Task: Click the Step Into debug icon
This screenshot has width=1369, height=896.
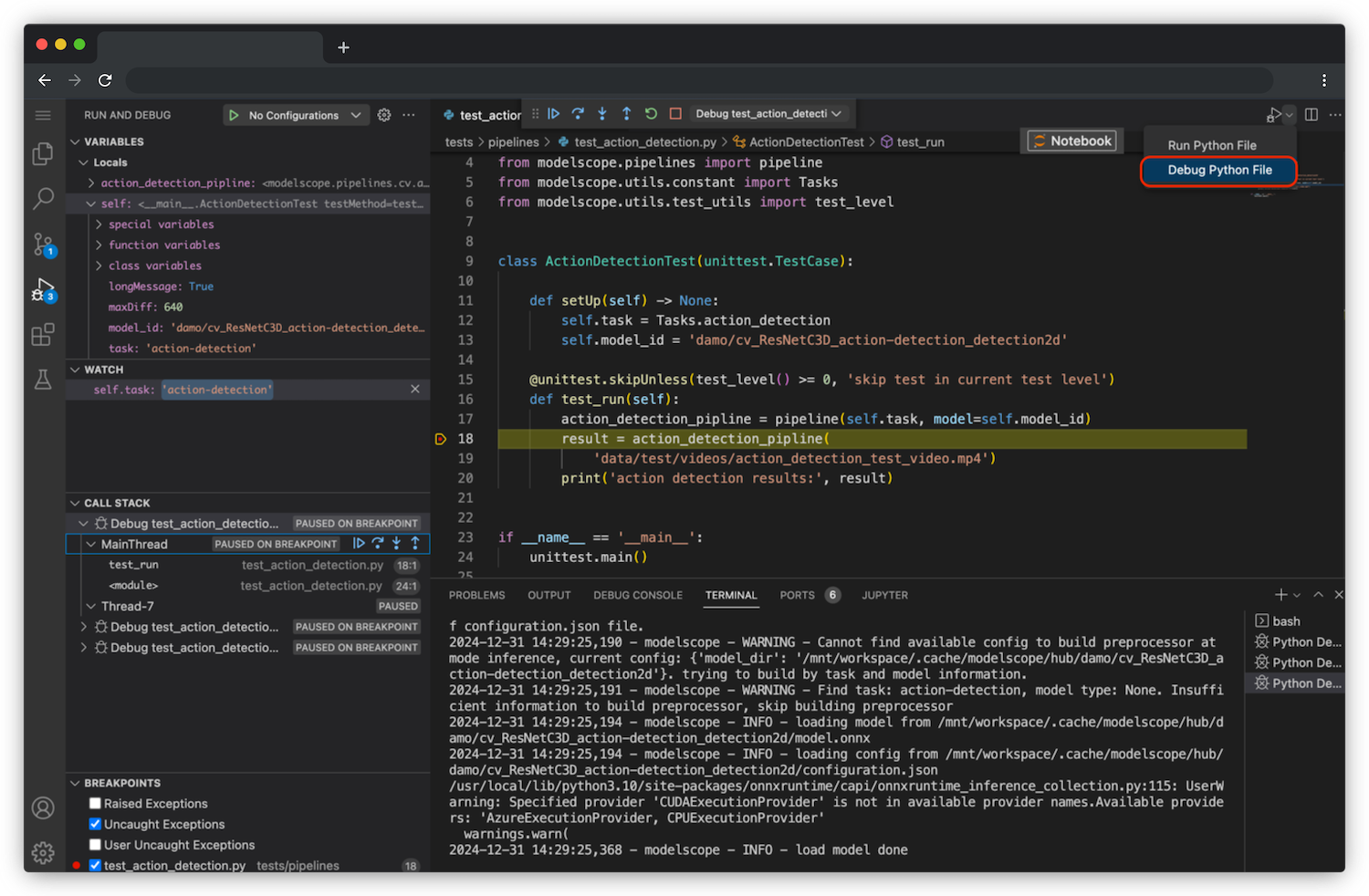Action: coord(601,113)
